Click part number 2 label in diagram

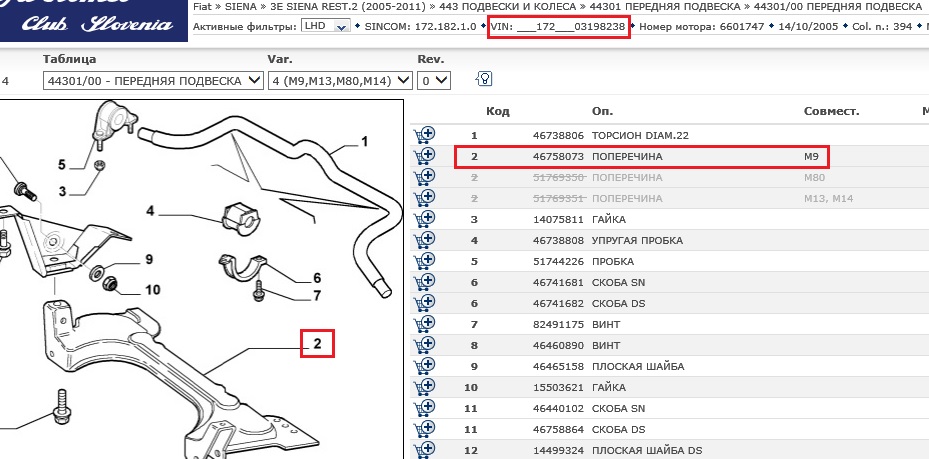point(317,344)
